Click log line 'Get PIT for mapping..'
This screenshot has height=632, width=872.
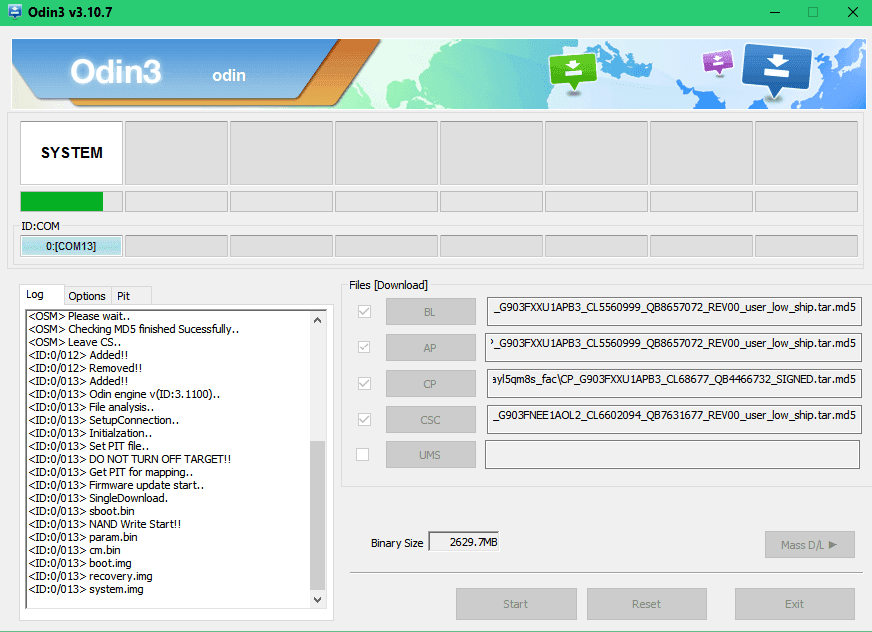(x=111, y=472)
